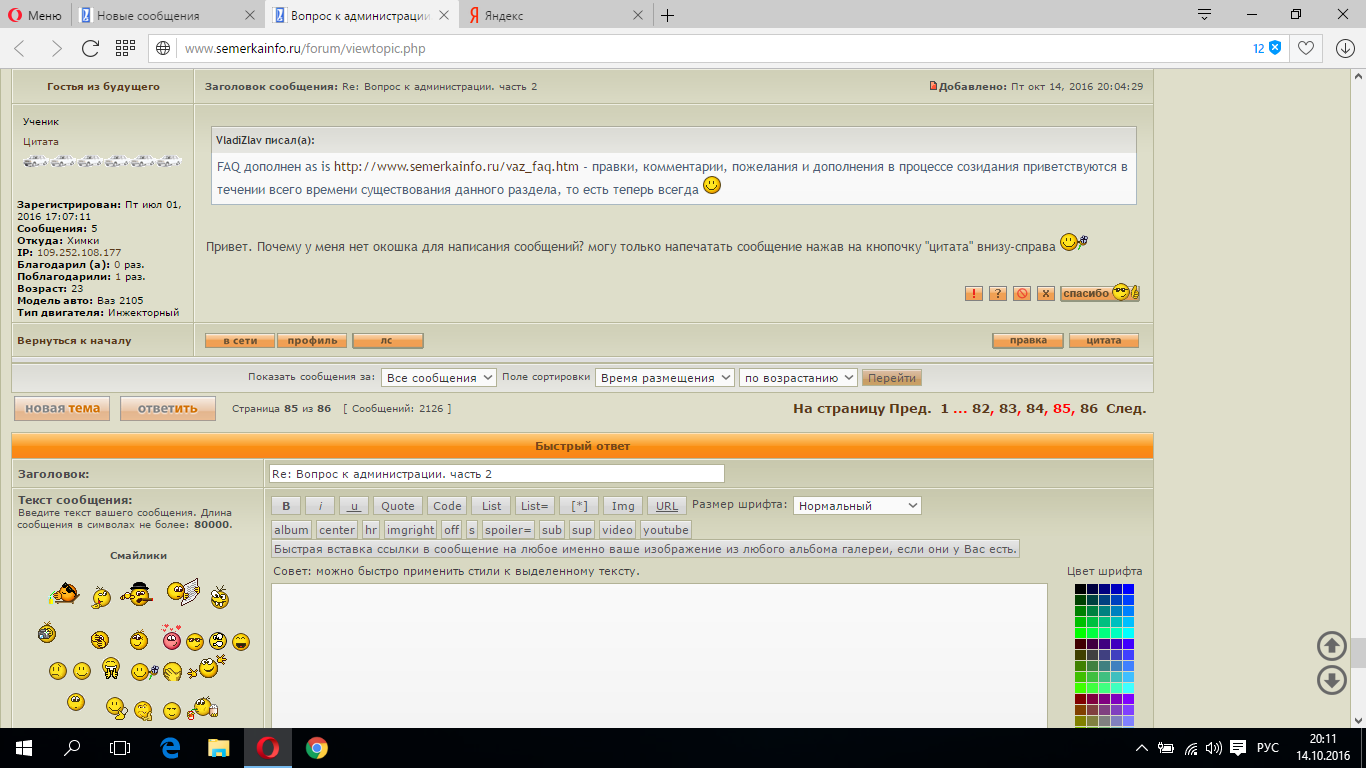Switch to the 'Яндекс' browser tab

(x=550, y=15)
